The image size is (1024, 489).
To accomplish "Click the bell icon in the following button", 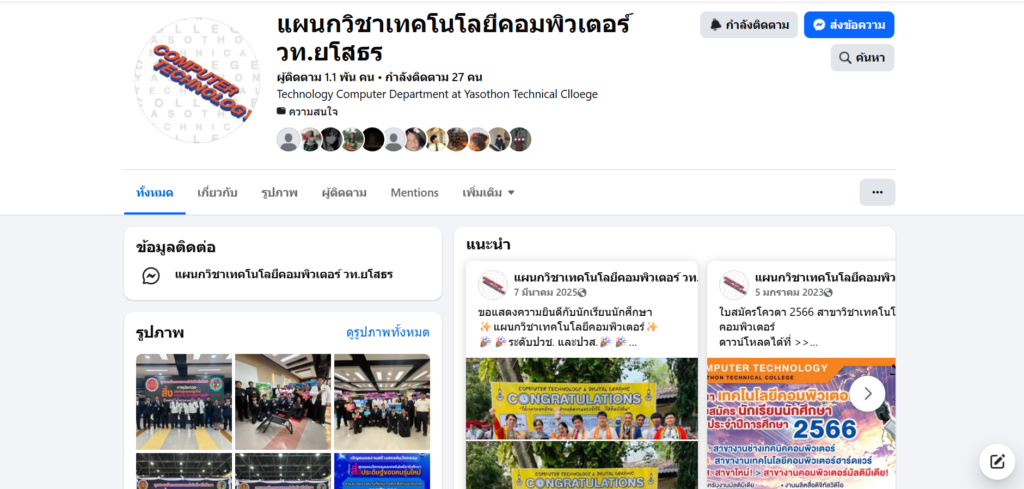I will [x=716, y=25].
